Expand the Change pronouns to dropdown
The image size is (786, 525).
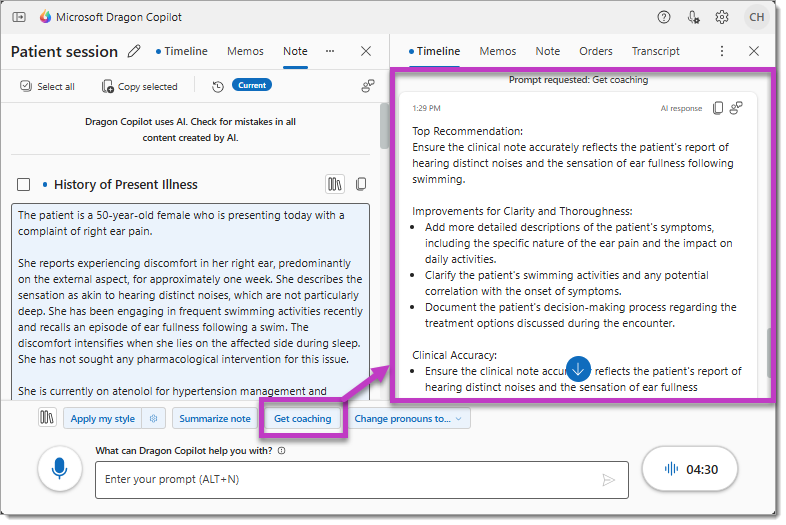(x=410, y=419)
